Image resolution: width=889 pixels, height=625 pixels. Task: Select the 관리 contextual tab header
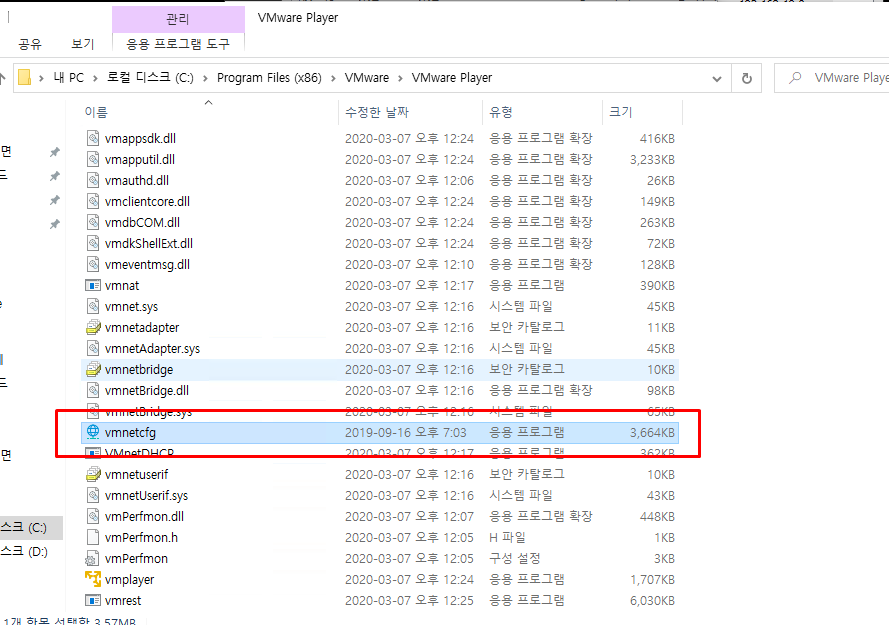click(178, 19)
